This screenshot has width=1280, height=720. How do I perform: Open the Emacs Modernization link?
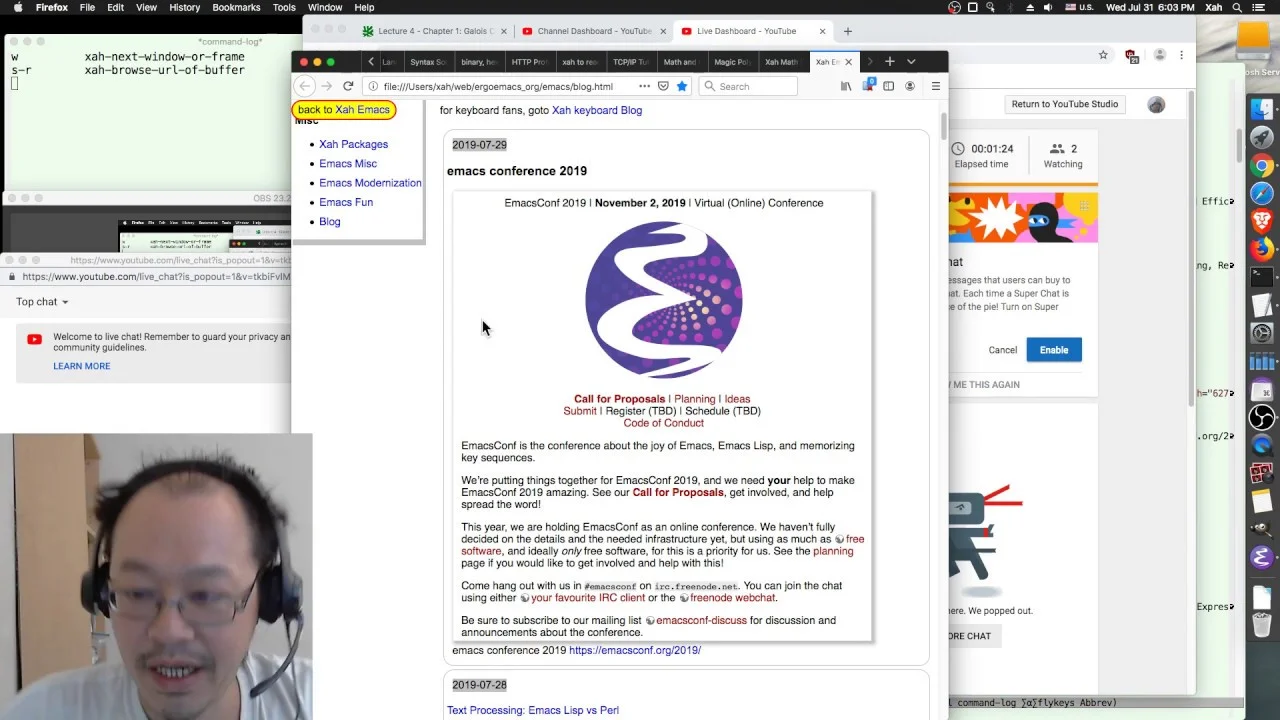pos(370,183)
